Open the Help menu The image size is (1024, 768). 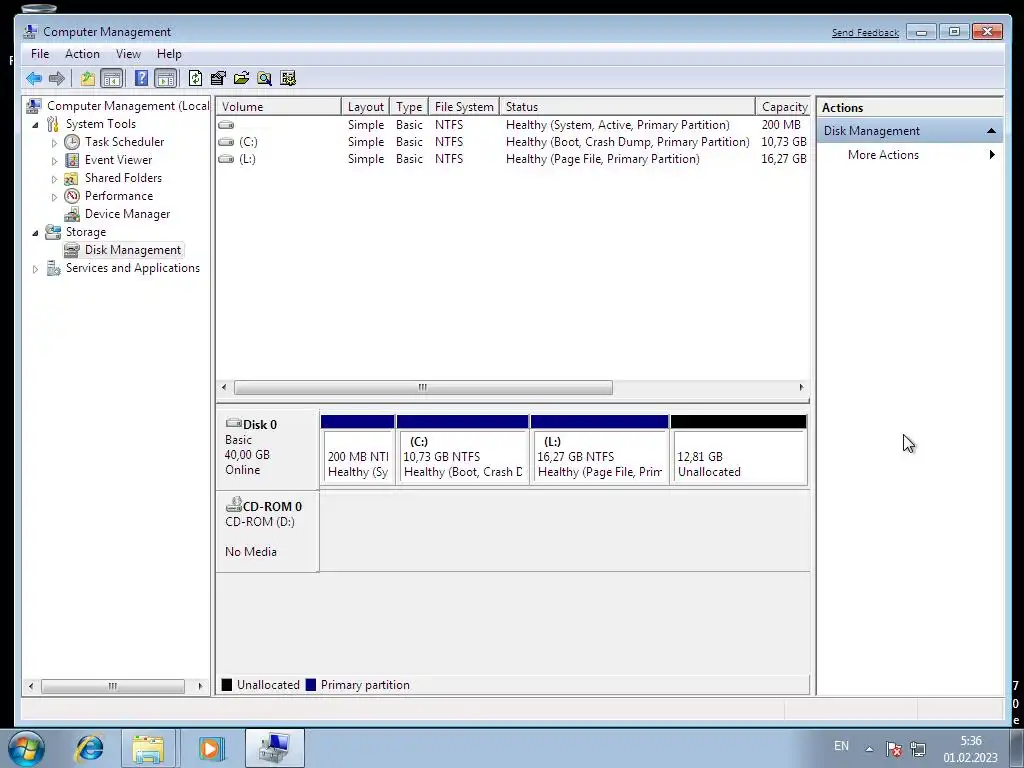point(169,54)
